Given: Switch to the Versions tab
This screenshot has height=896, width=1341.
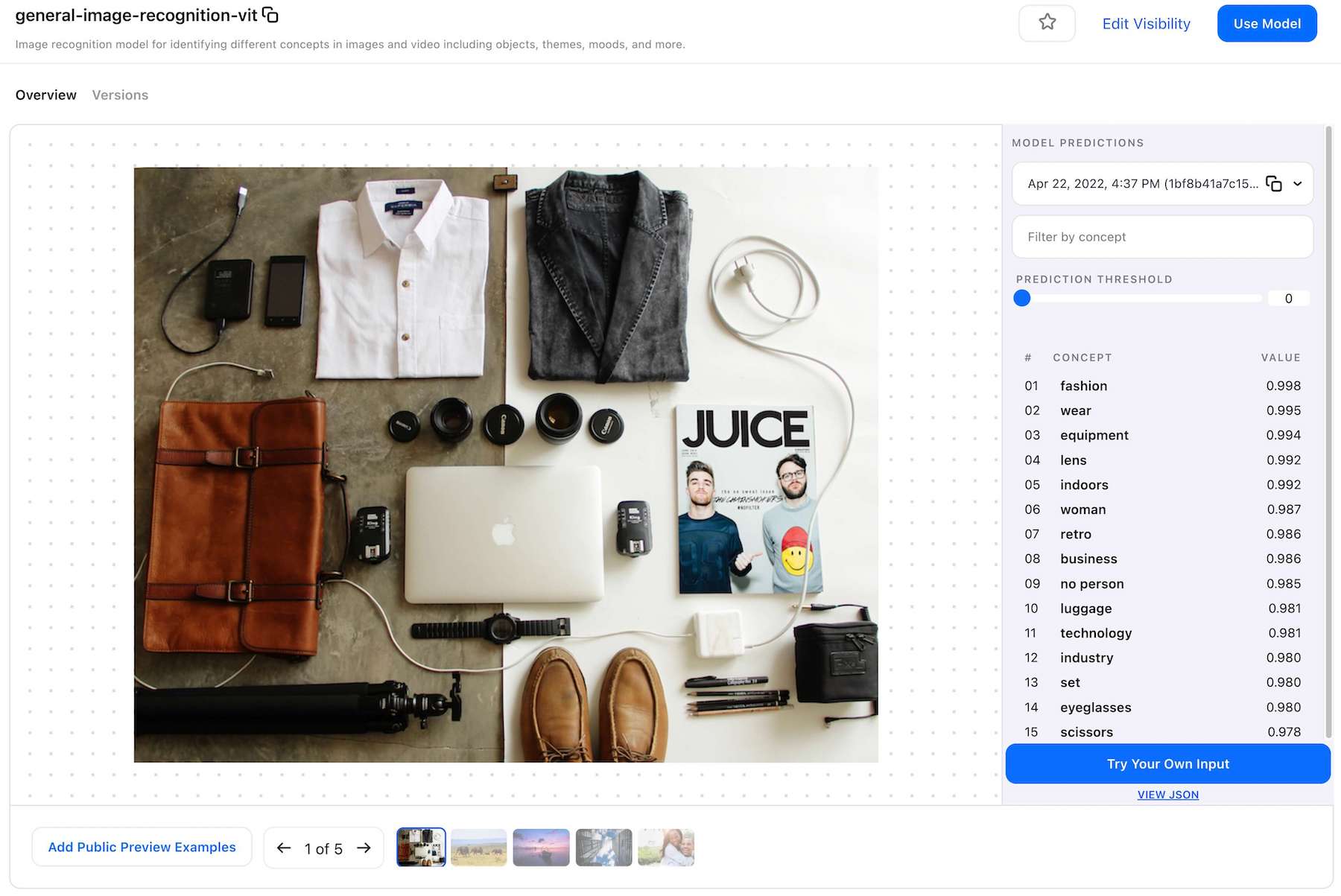Looking at the screenshot, I should [x=120, y=95].
